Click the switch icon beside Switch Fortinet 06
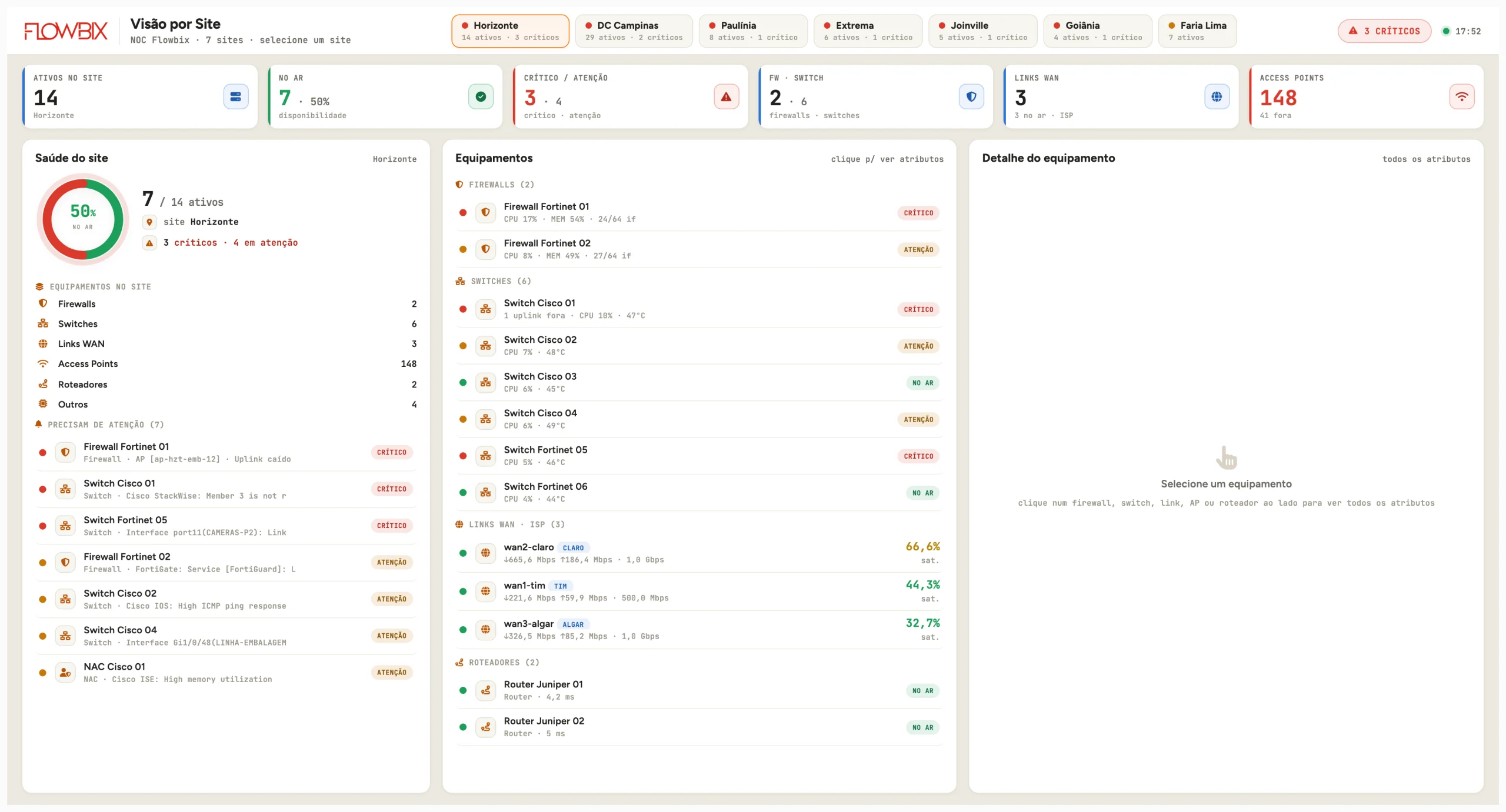The image size is (1506, 812). [485, 492]
